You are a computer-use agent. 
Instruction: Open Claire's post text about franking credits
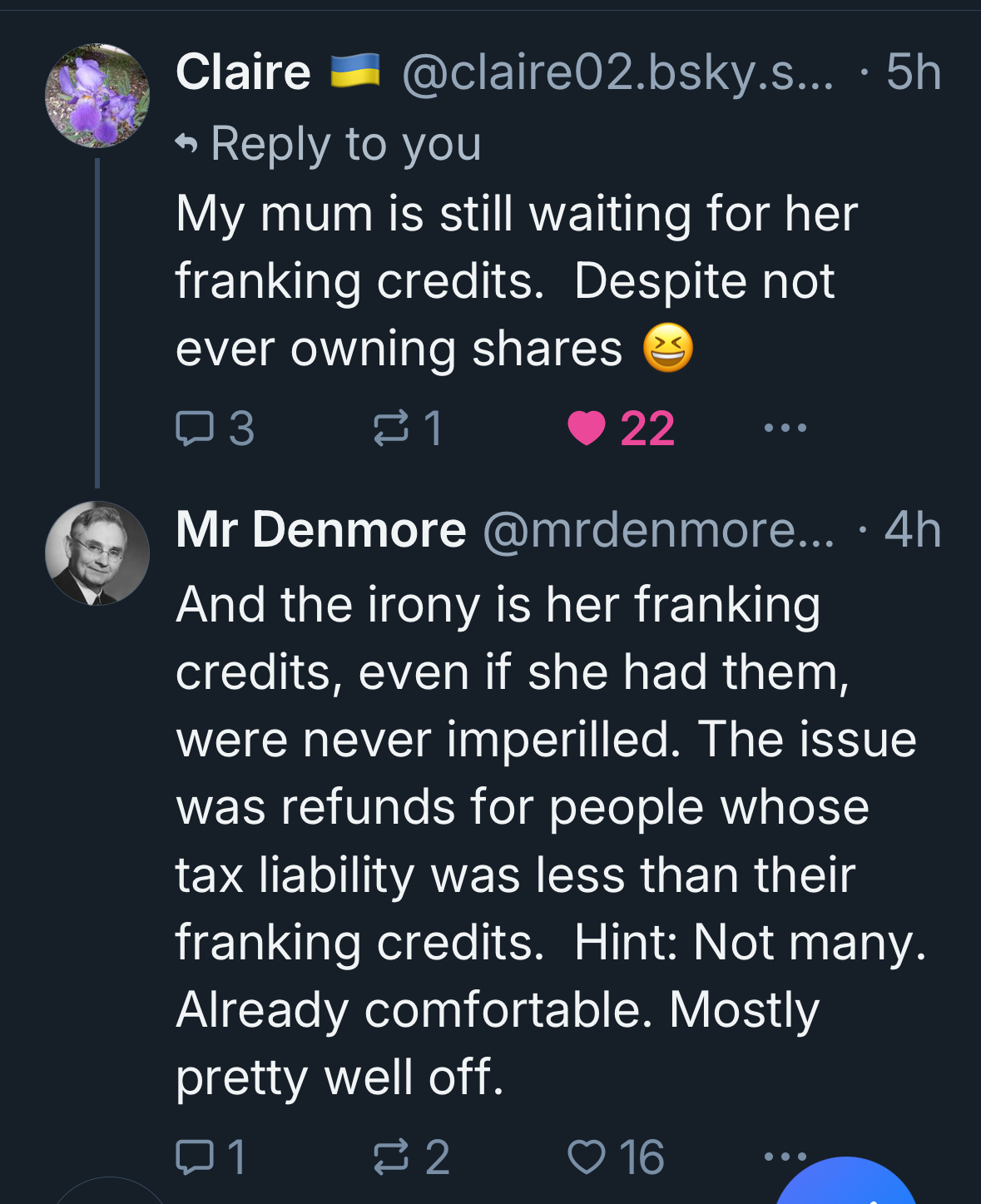516,281
